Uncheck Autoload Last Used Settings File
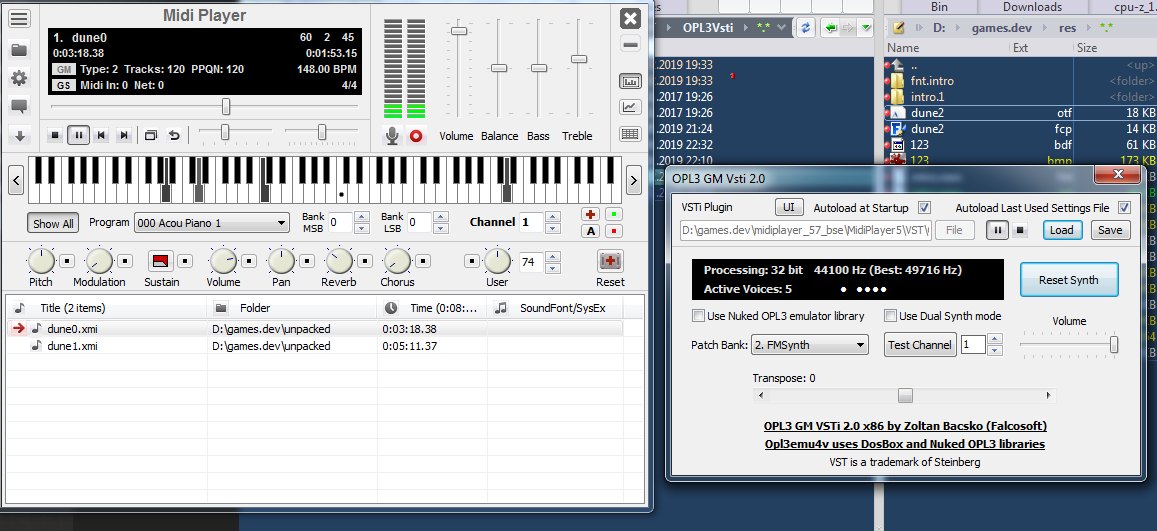 pyautogui.click(x=1125, y=208)
